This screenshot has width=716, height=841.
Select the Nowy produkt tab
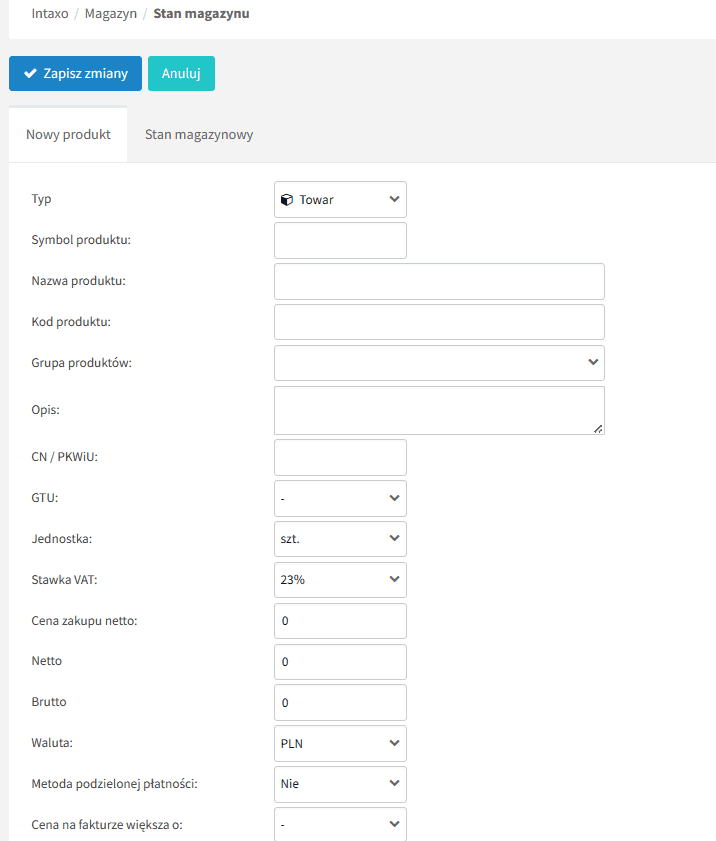(68, 135)
